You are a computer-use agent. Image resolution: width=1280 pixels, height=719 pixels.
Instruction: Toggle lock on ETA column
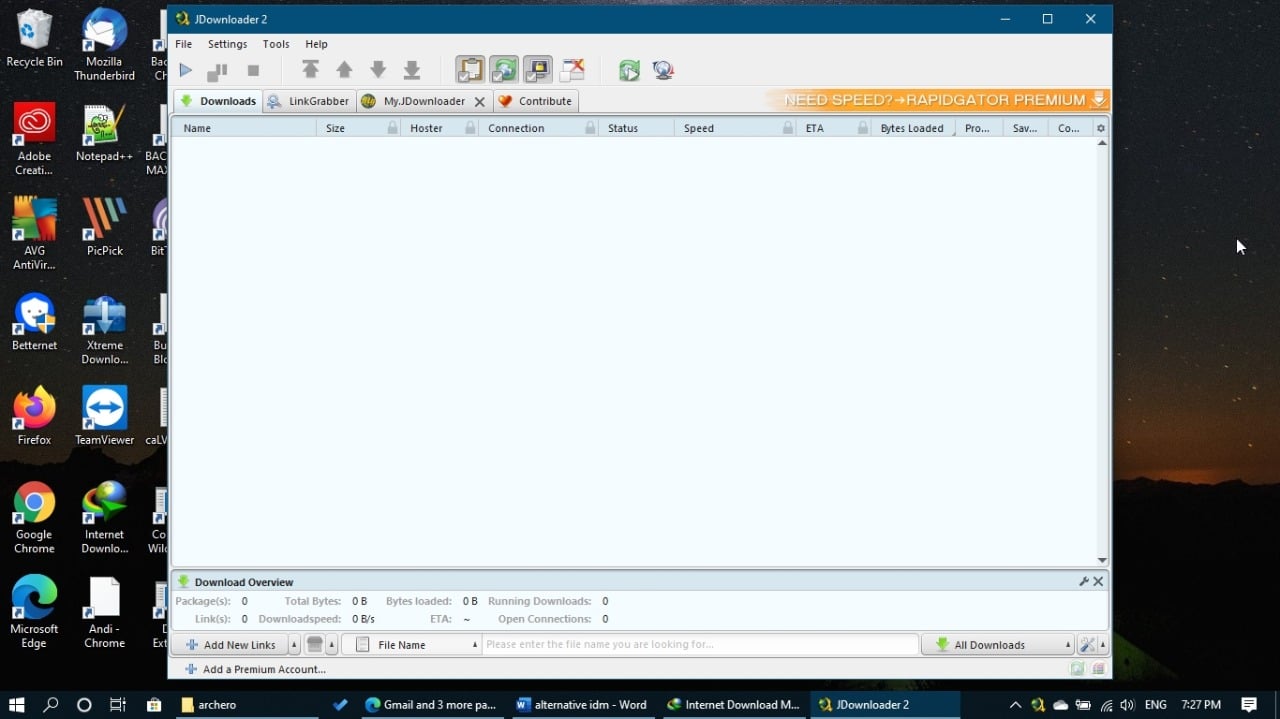pos(863,128)
